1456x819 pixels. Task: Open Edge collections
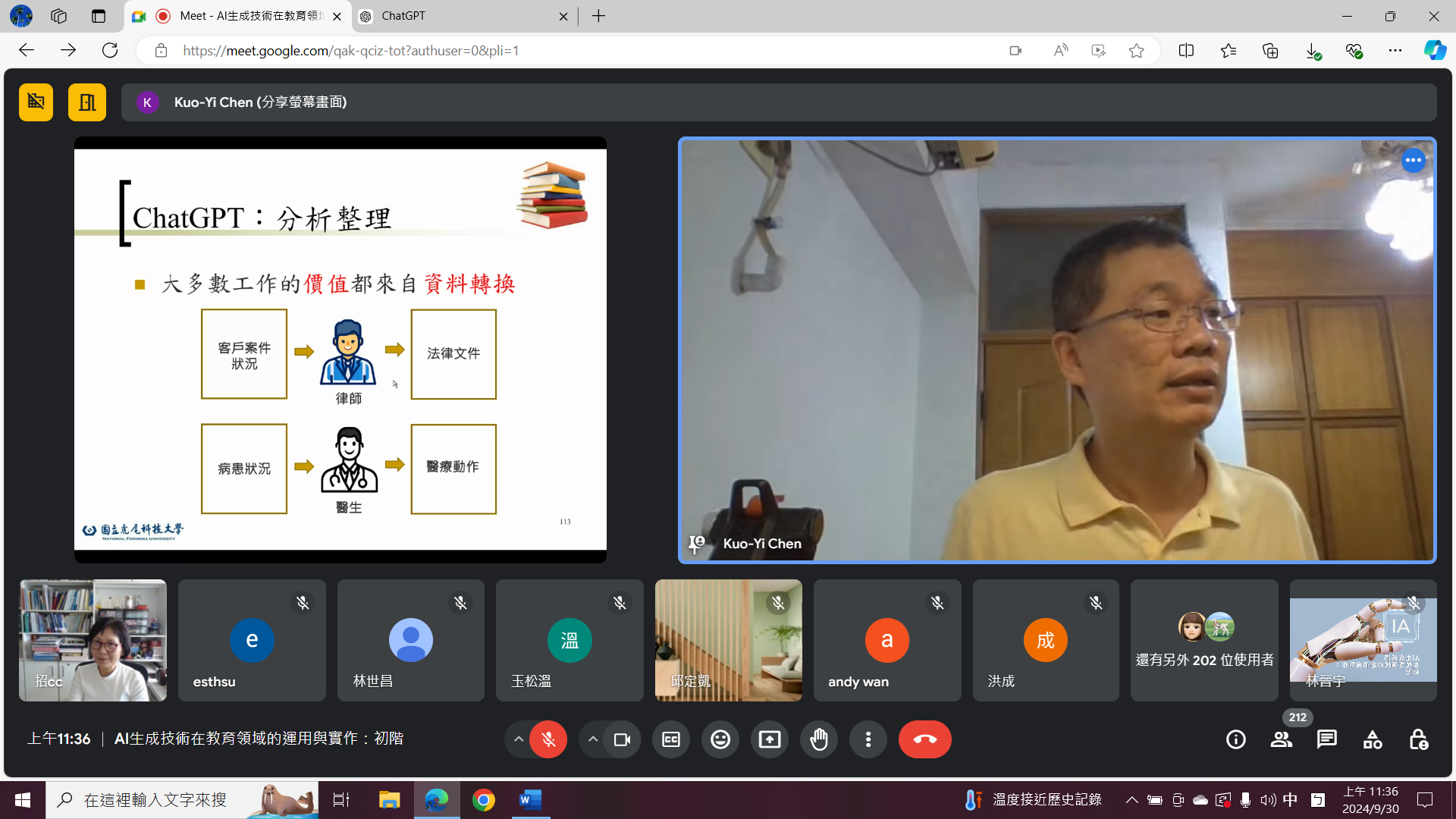1270,50
